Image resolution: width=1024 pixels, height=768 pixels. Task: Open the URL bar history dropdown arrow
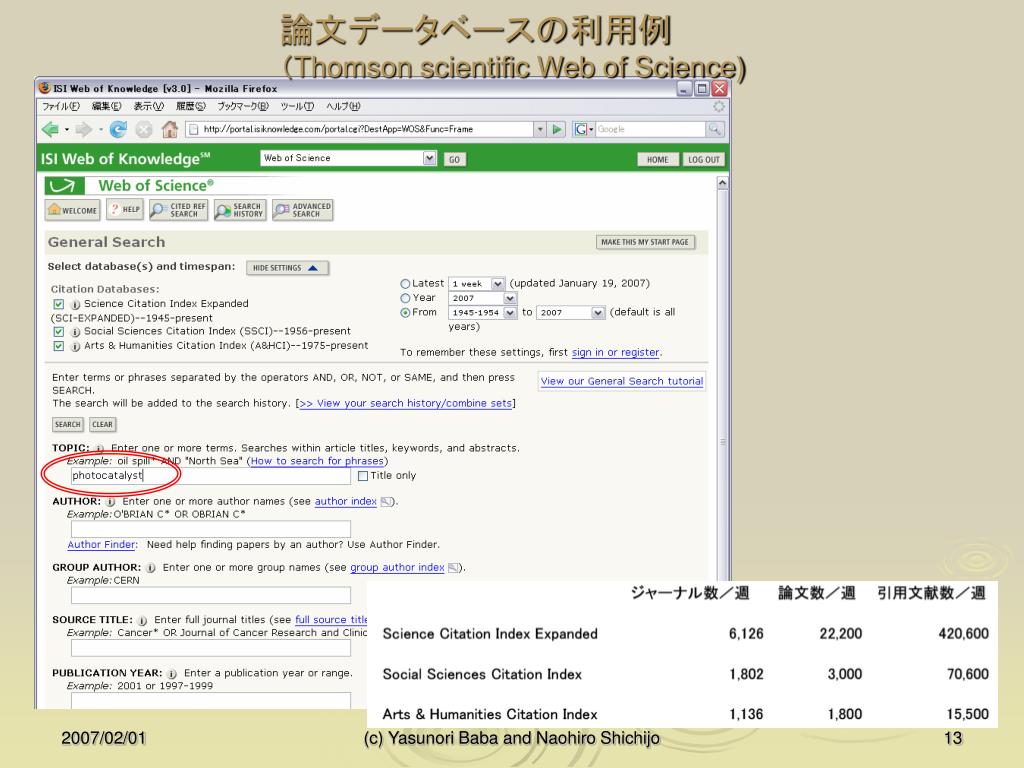(x=540, y=129)
